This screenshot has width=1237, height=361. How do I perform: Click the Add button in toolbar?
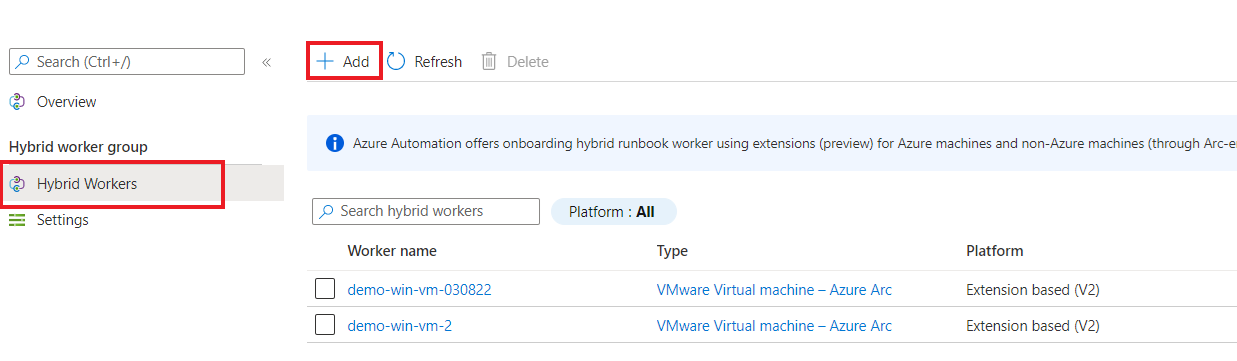point(343,61)
